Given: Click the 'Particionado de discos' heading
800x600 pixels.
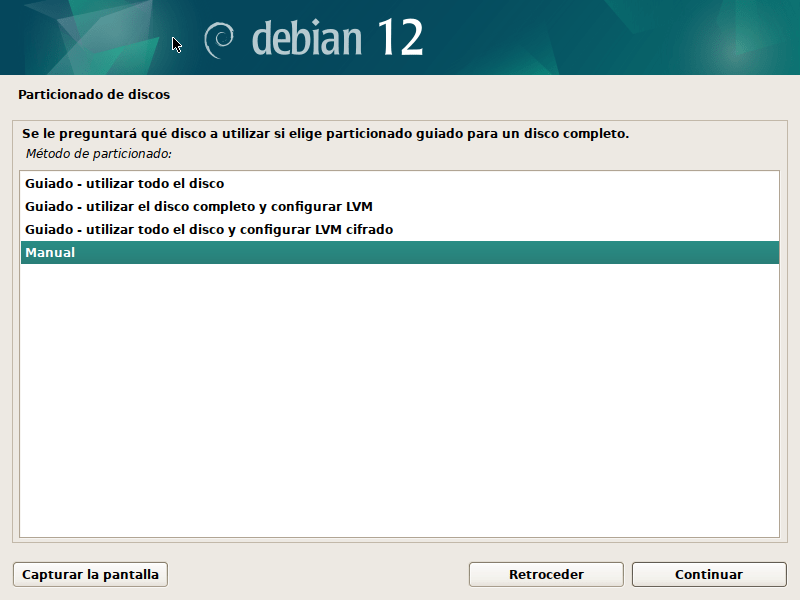Looking at the screenshot, I should coord(94,94).
